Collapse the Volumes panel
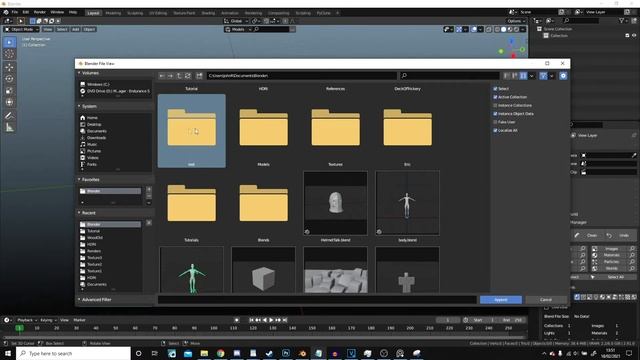The width and height of the screenshot is (640, 360). [79, 73]
